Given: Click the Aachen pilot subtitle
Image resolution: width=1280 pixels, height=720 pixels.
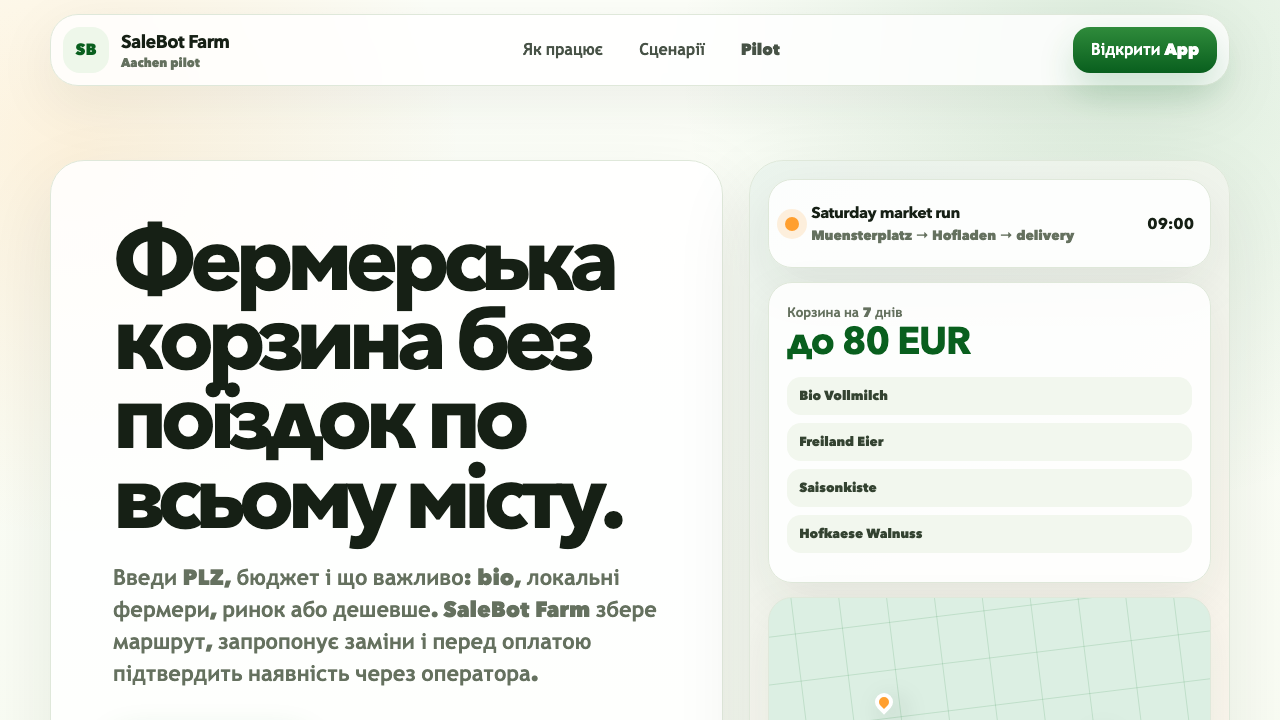Looking at the screenshot, I should point(160,63).
